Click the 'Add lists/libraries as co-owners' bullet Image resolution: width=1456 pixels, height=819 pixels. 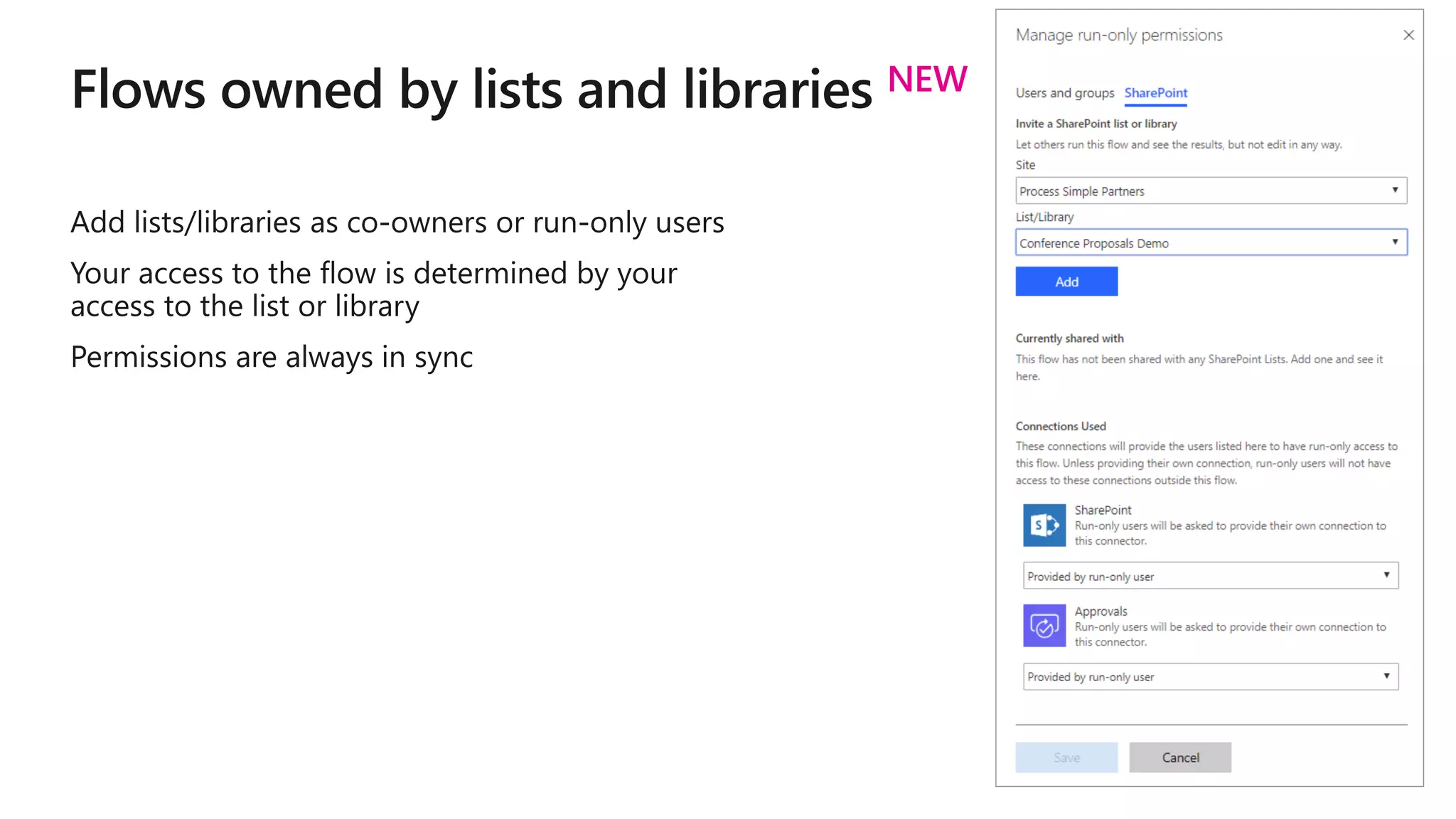(x=397, y=223)
